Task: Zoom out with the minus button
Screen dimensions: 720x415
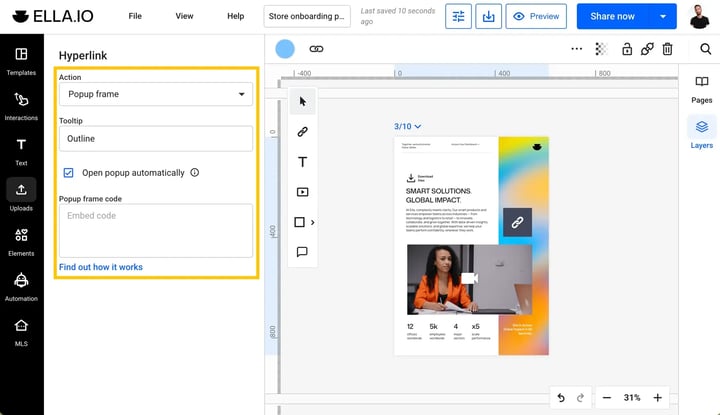Action: click(607, 398)
